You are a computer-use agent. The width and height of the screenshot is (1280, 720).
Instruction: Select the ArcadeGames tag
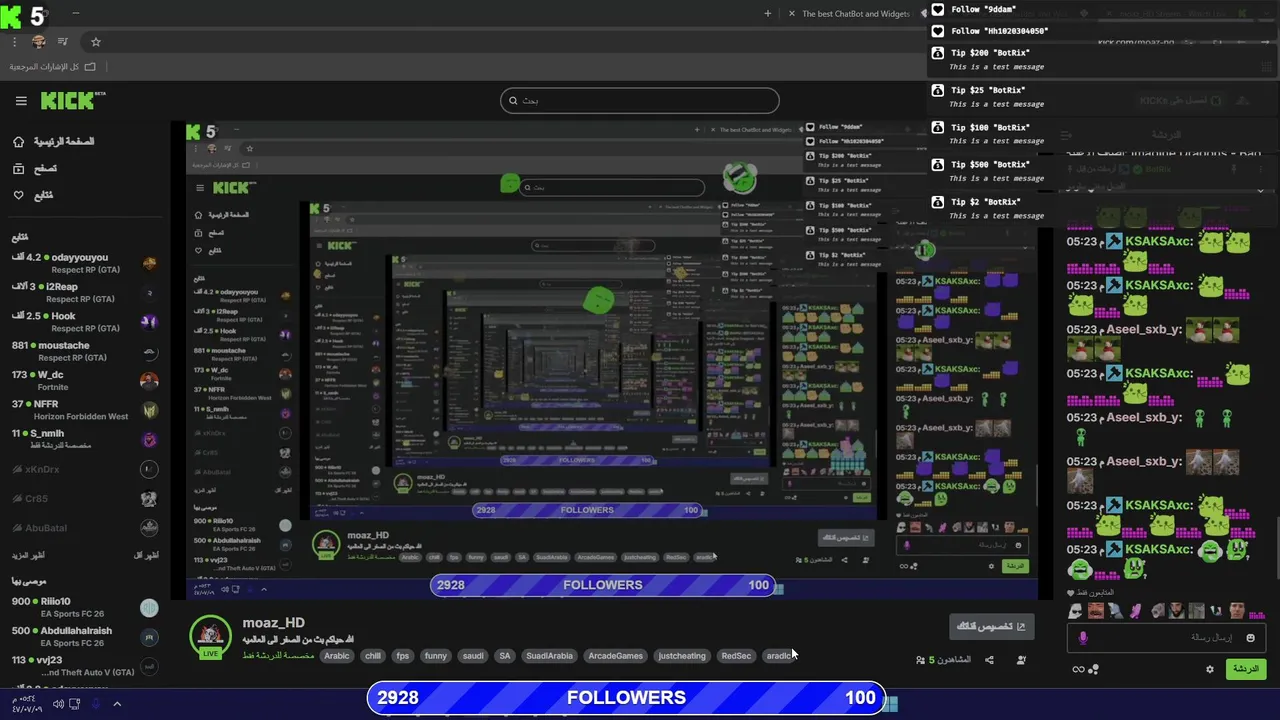pos(616,656)
